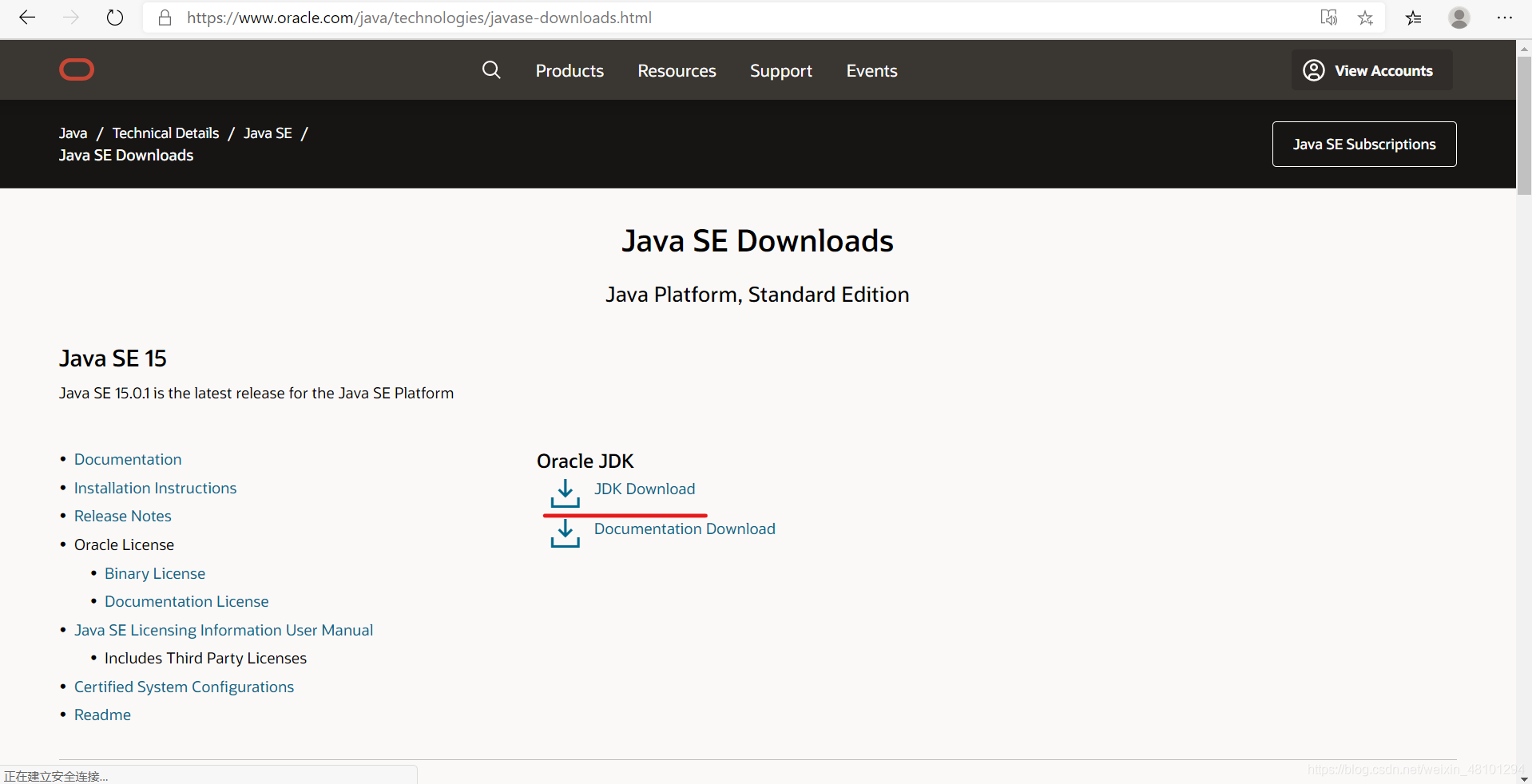Open the Documentation Download link
The width and height of the screenshot is (1532, 784).
pos(685,529)
